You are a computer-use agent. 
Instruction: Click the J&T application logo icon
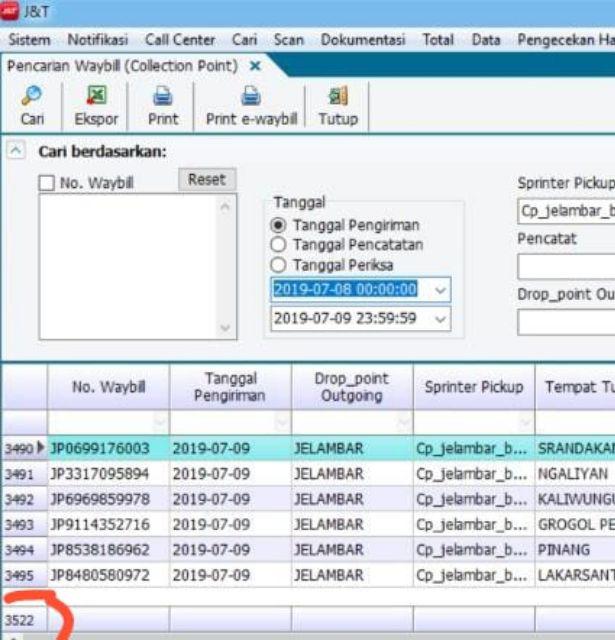click(x=10, y=12)
